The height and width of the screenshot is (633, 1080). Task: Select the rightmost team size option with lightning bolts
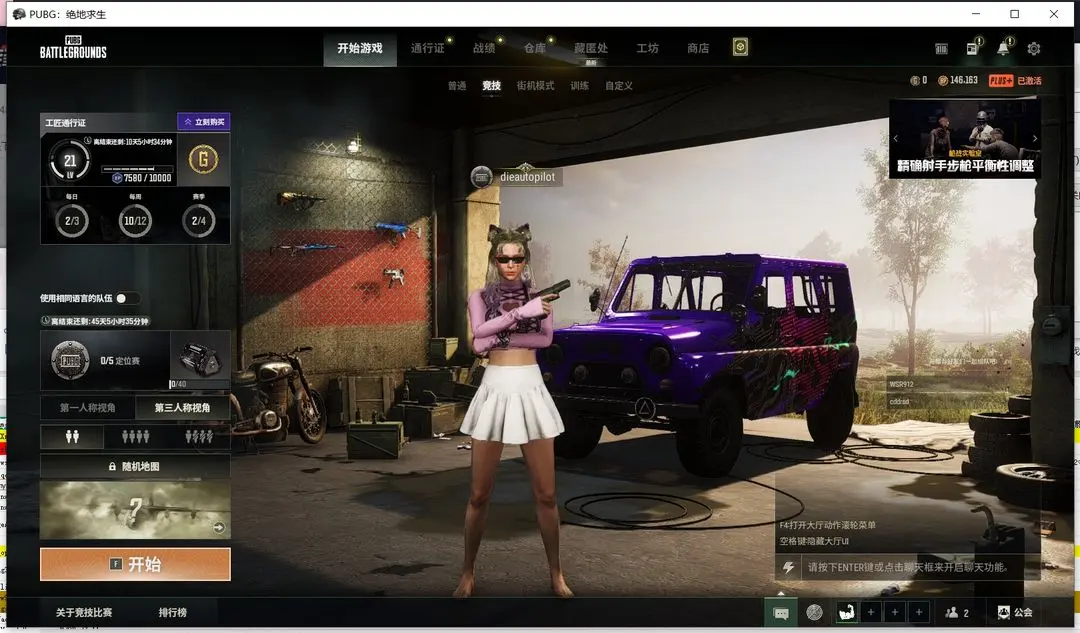click(199, 437)
